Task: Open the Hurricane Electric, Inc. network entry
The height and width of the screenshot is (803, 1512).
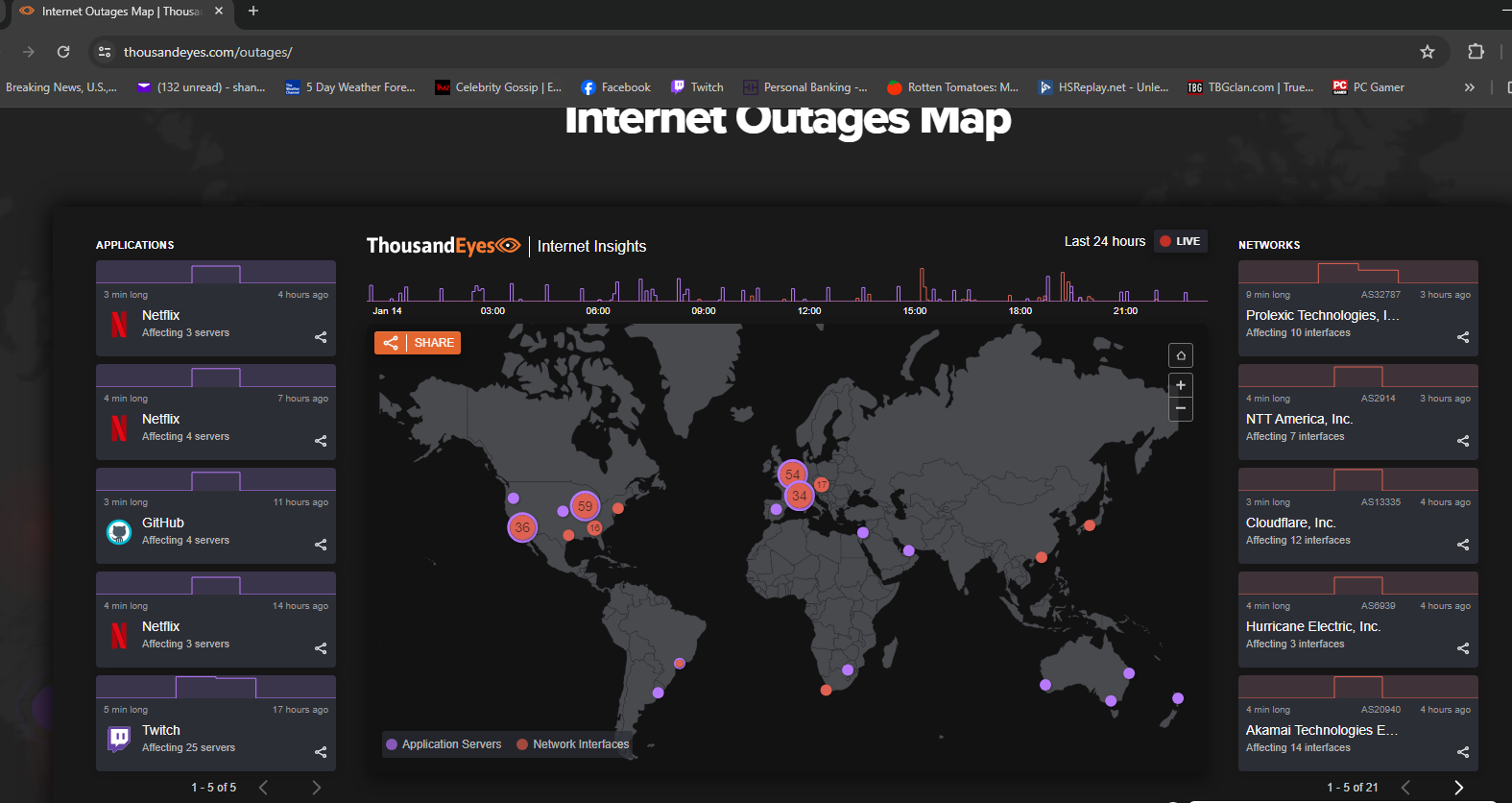Action: [x=1358, y=620]
